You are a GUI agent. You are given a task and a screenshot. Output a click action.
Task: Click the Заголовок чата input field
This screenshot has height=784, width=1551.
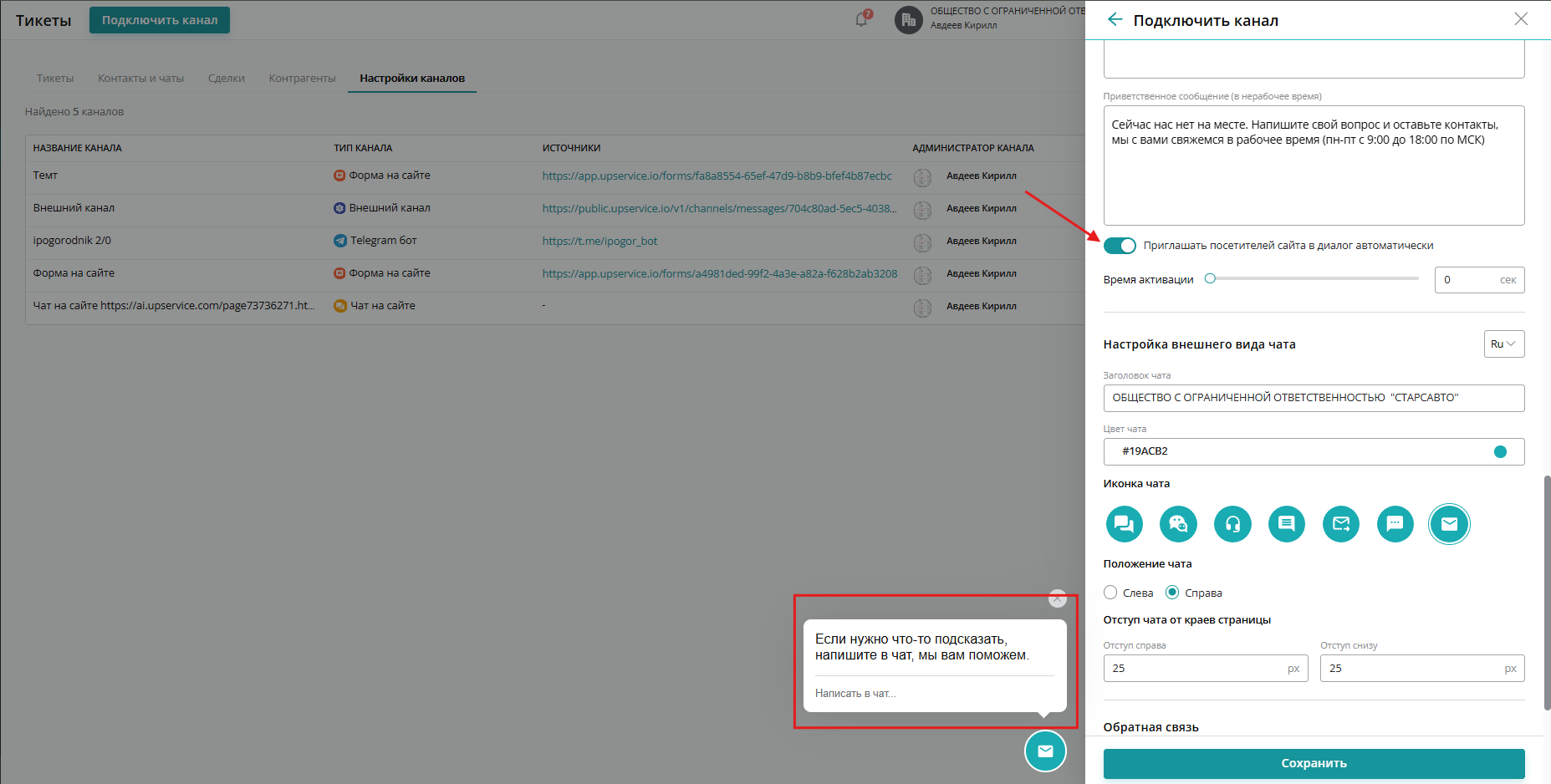point(1314,398)
